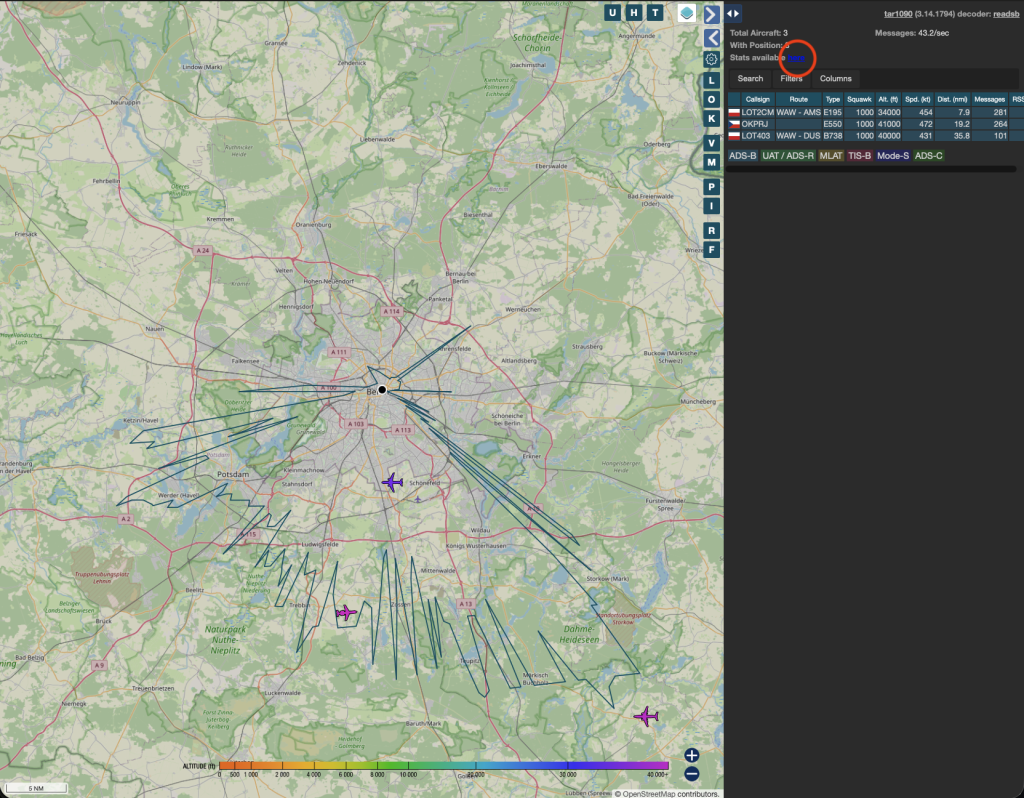Image resolution: width=1024 pixels, height=798 pixels.
Task: Click the L sidebar icon for labels
Action: (x=711, y=80)
